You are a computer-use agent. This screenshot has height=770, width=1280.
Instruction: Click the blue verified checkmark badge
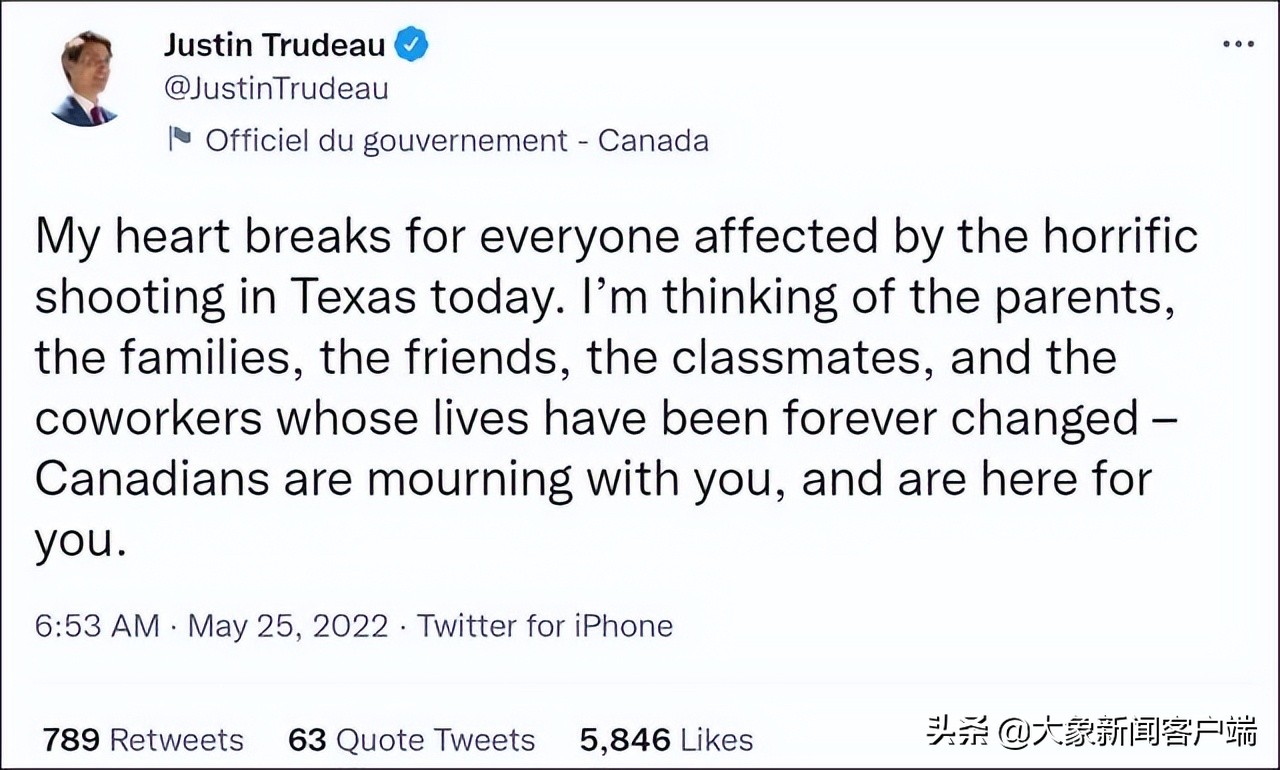coord(413,44)
